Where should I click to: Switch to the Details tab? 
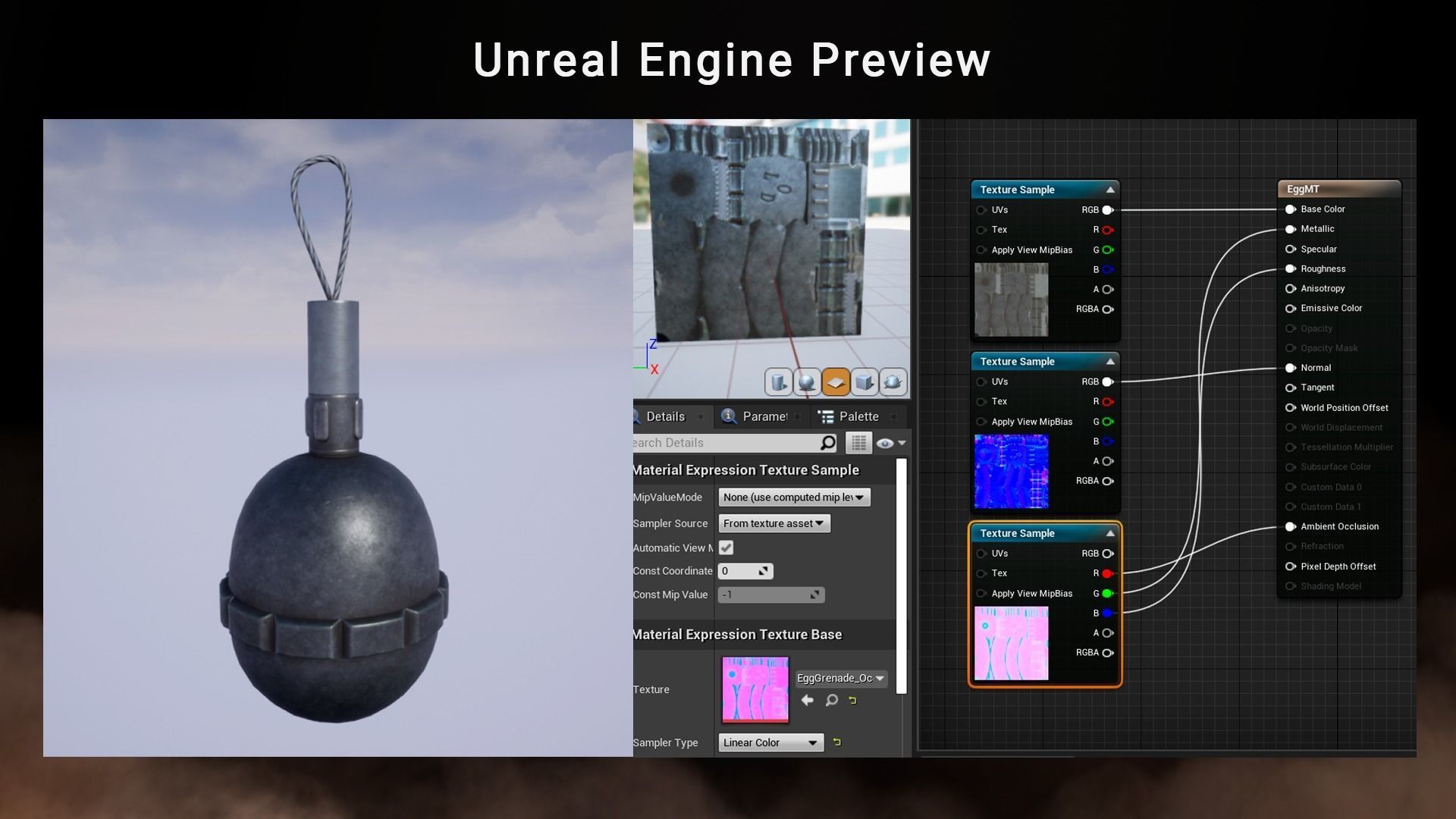point(665,416)
